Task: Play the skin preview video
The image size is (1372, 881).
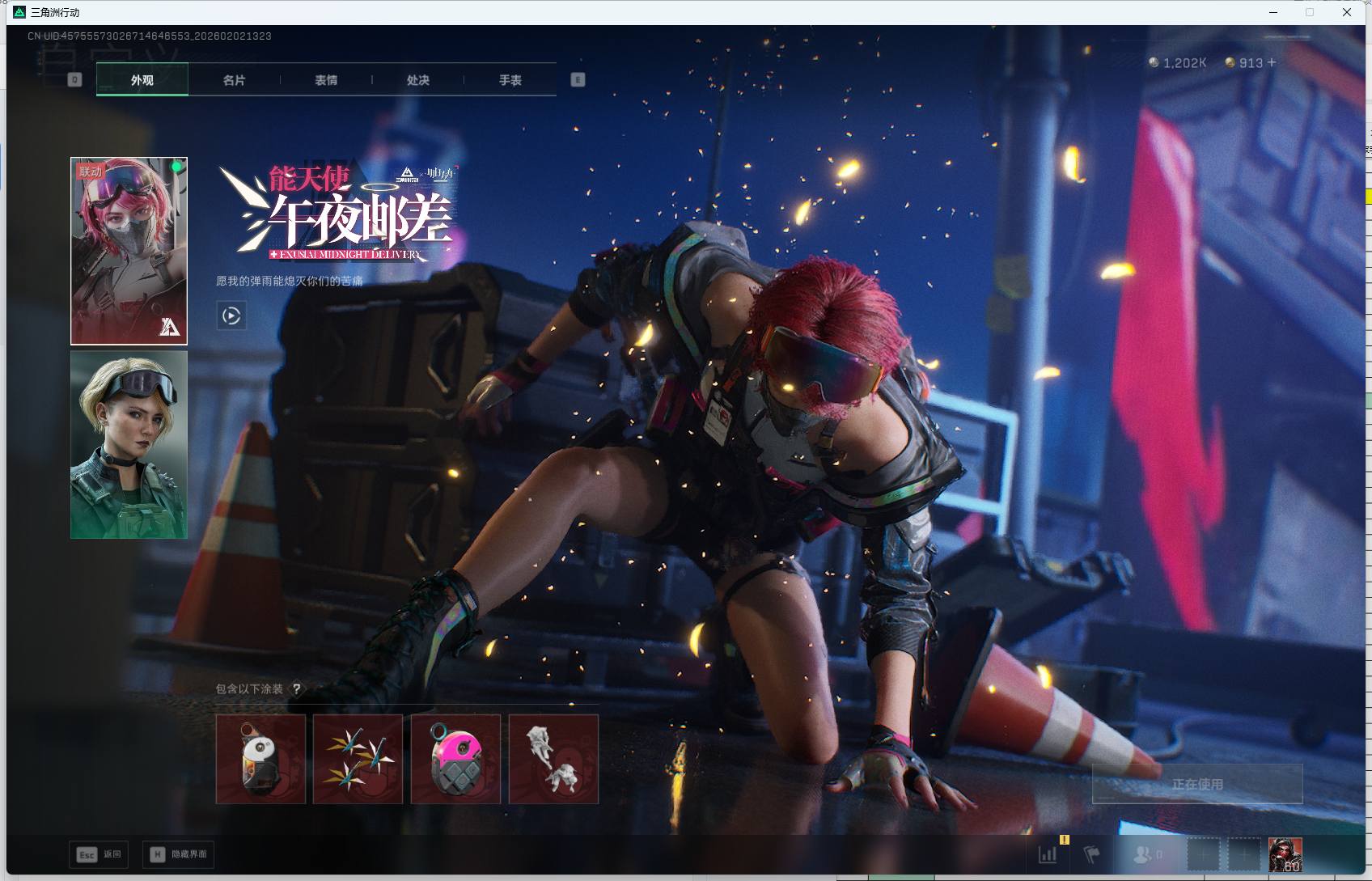Action: 231,316
